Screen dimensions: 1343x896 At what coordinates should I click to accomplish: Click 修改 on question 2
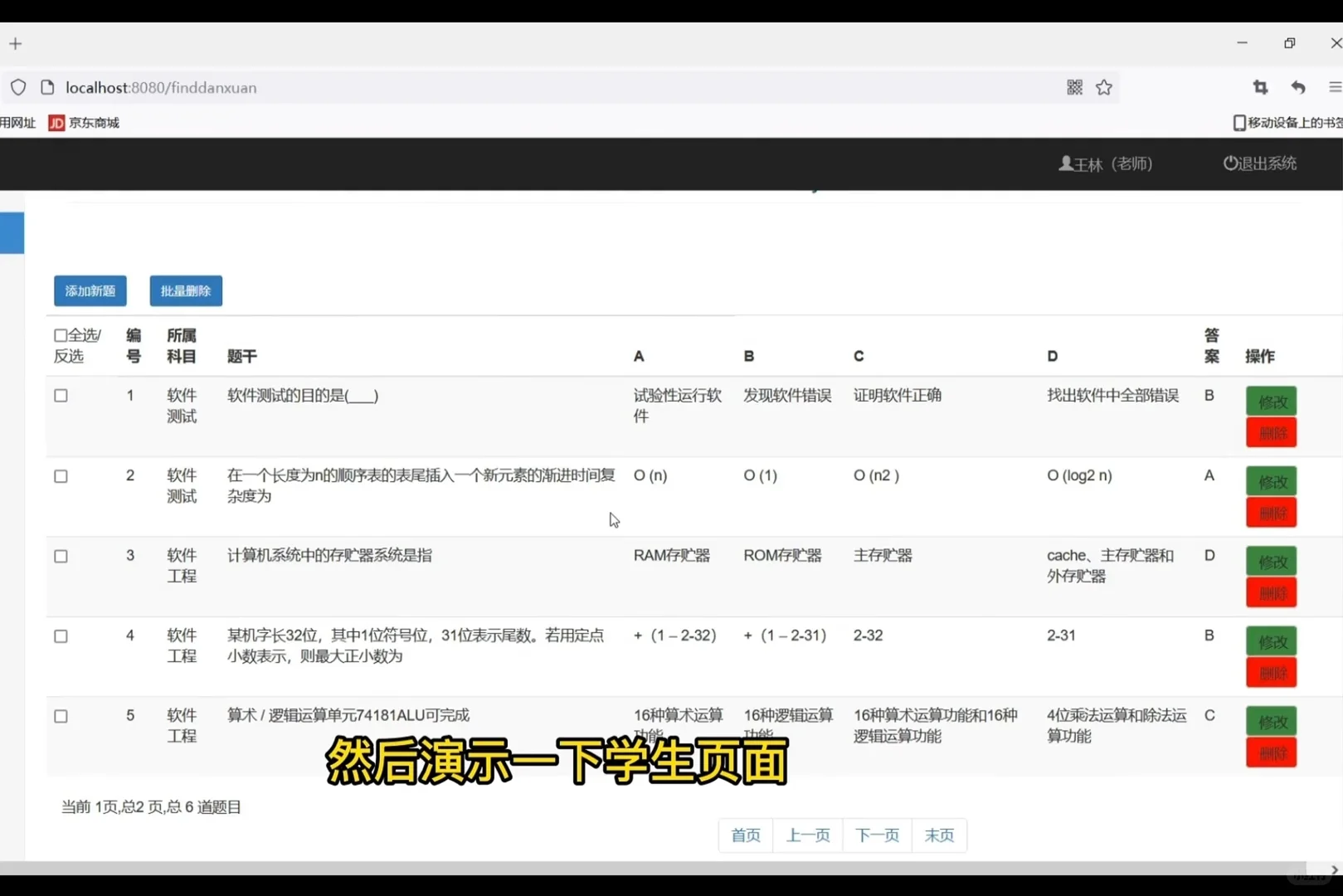pyautogui.click(x=1271, y=480)
